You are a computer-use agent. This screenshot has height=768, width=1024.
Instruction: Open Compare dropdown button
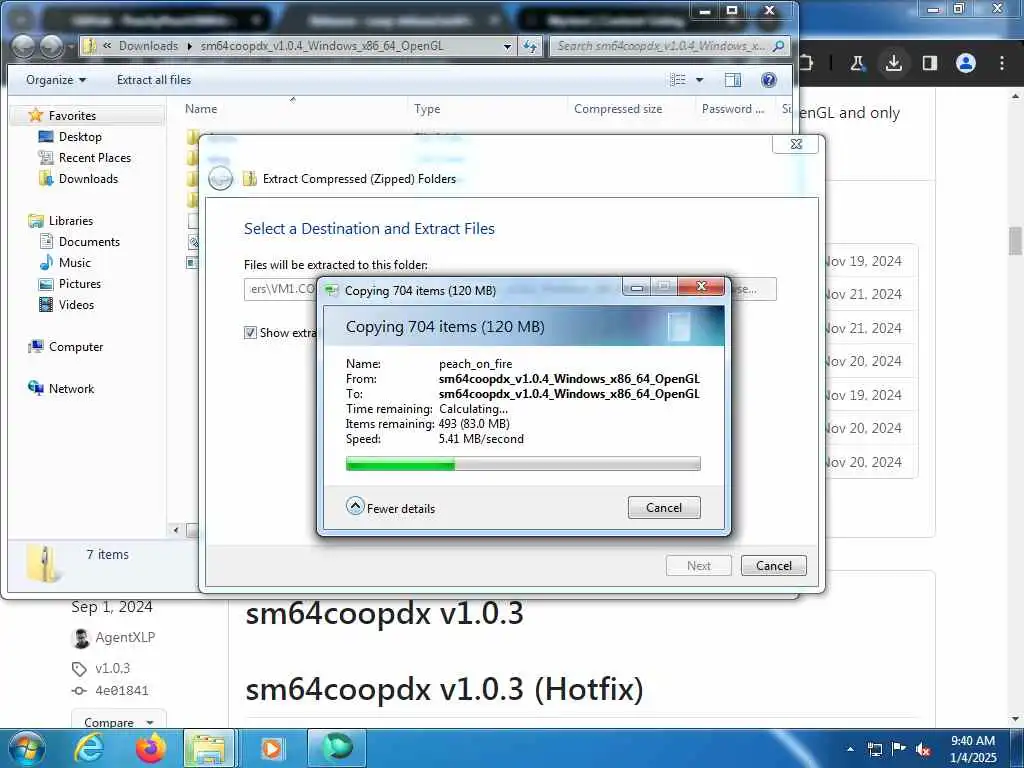click(118, 722)
